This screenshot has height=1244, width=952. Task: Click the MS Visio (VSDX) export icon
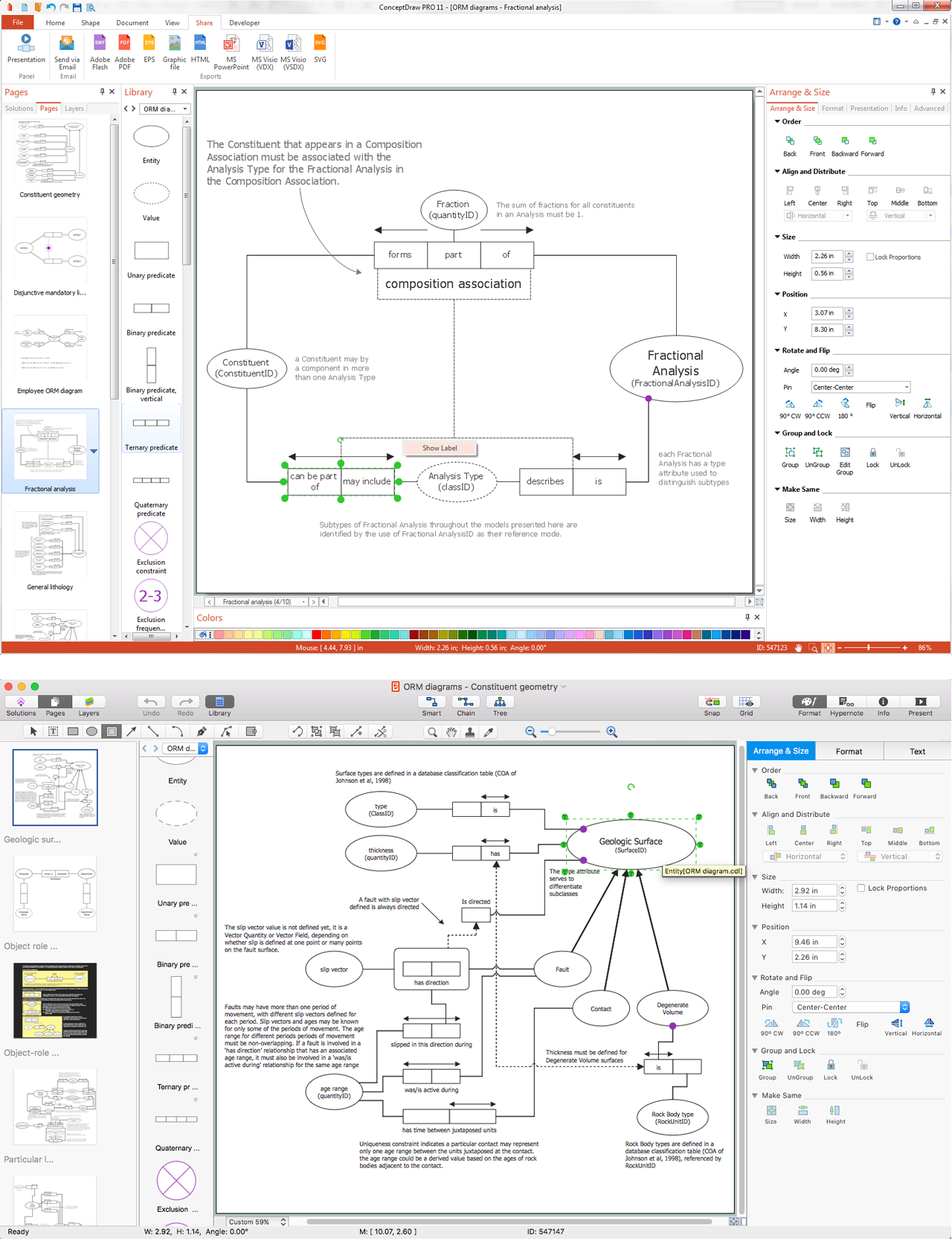click(293, 52)
